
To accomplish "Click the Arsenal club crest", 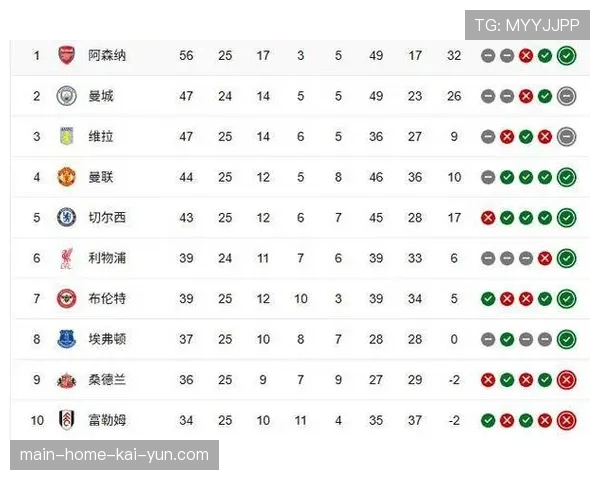I will point(66,55).
